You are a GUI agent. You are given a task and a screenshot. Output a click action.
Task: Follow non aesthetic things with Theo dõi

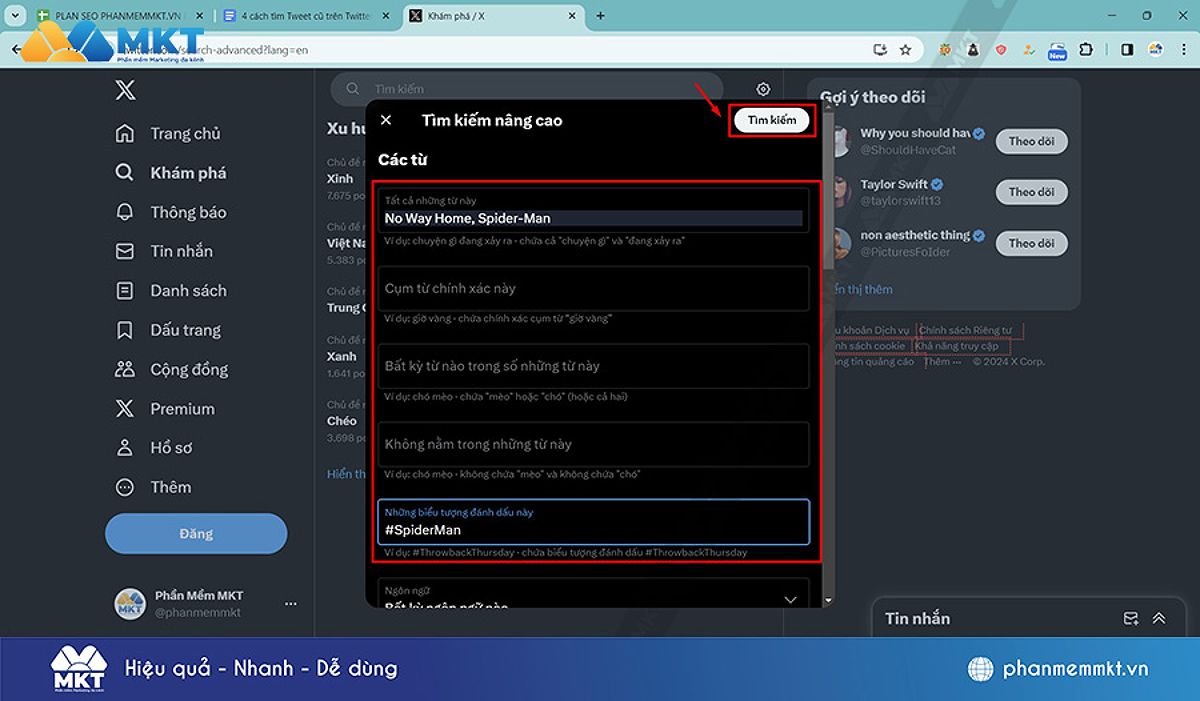point(1031,243)
